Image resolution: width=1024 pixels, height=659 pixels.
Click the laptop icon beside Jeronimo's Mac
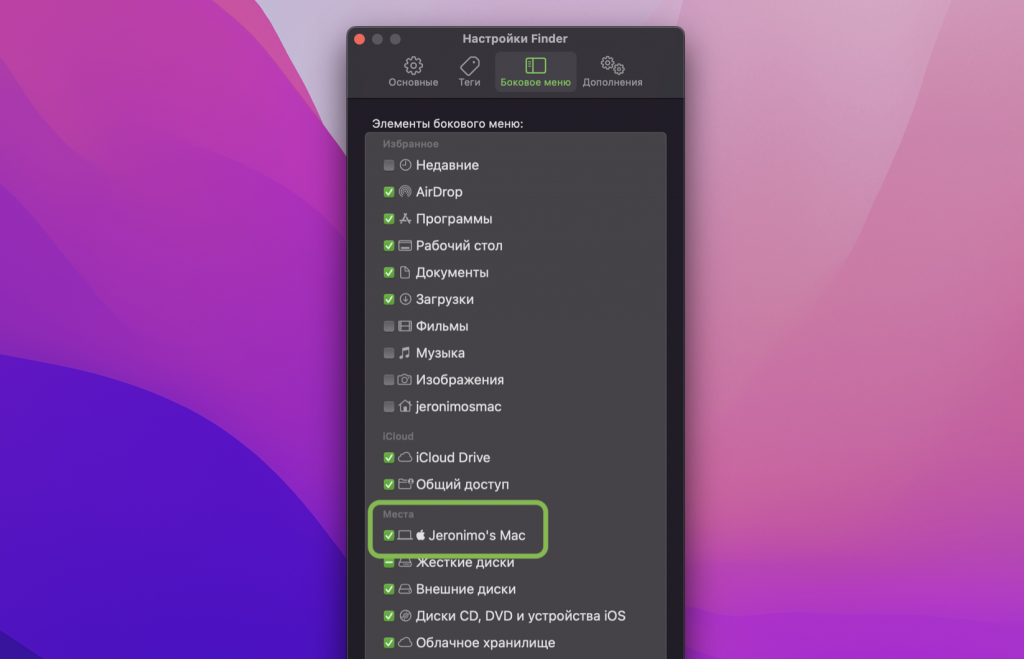pos(405,535)
